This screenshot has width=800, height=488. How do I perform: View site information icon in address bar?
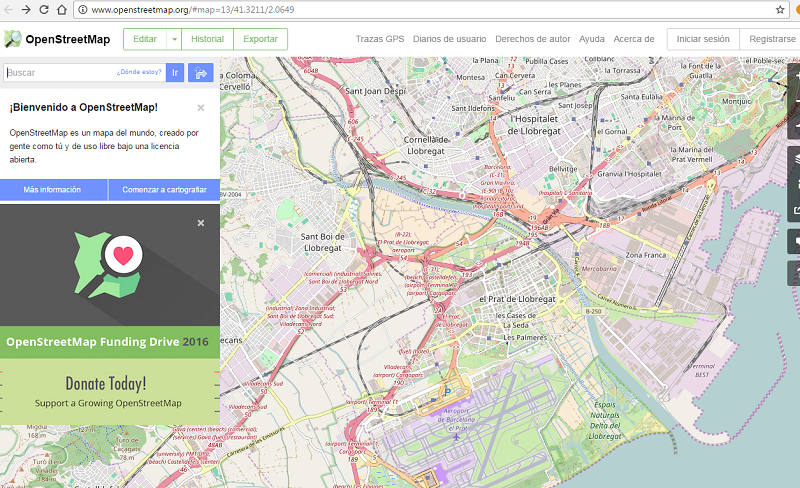(x=81, y=10)
